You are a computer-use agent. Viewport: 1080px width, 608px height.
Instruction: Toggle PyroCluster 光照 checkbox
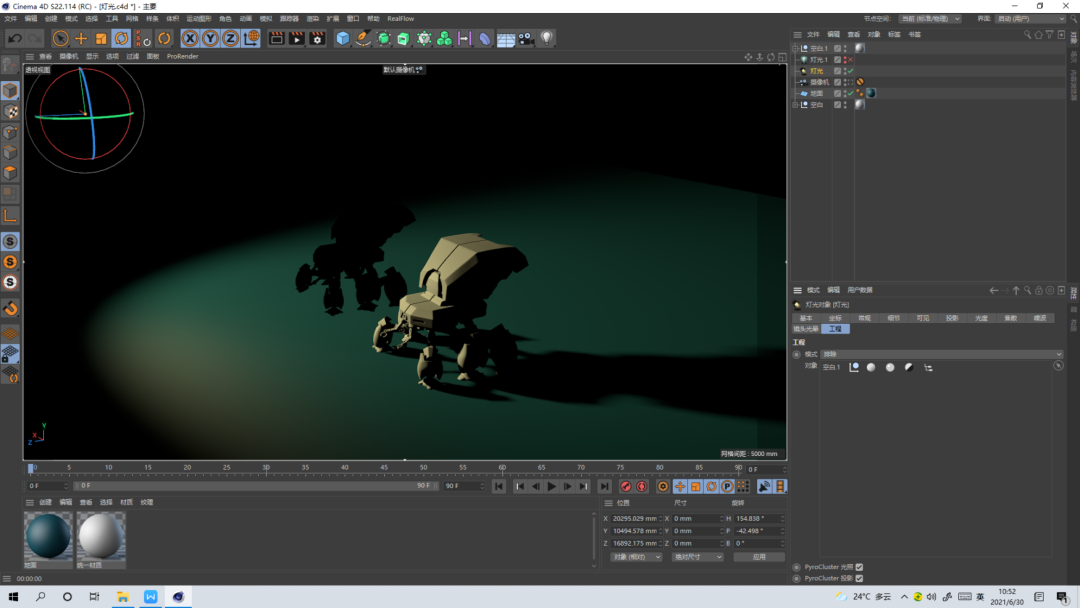(859, 567)
